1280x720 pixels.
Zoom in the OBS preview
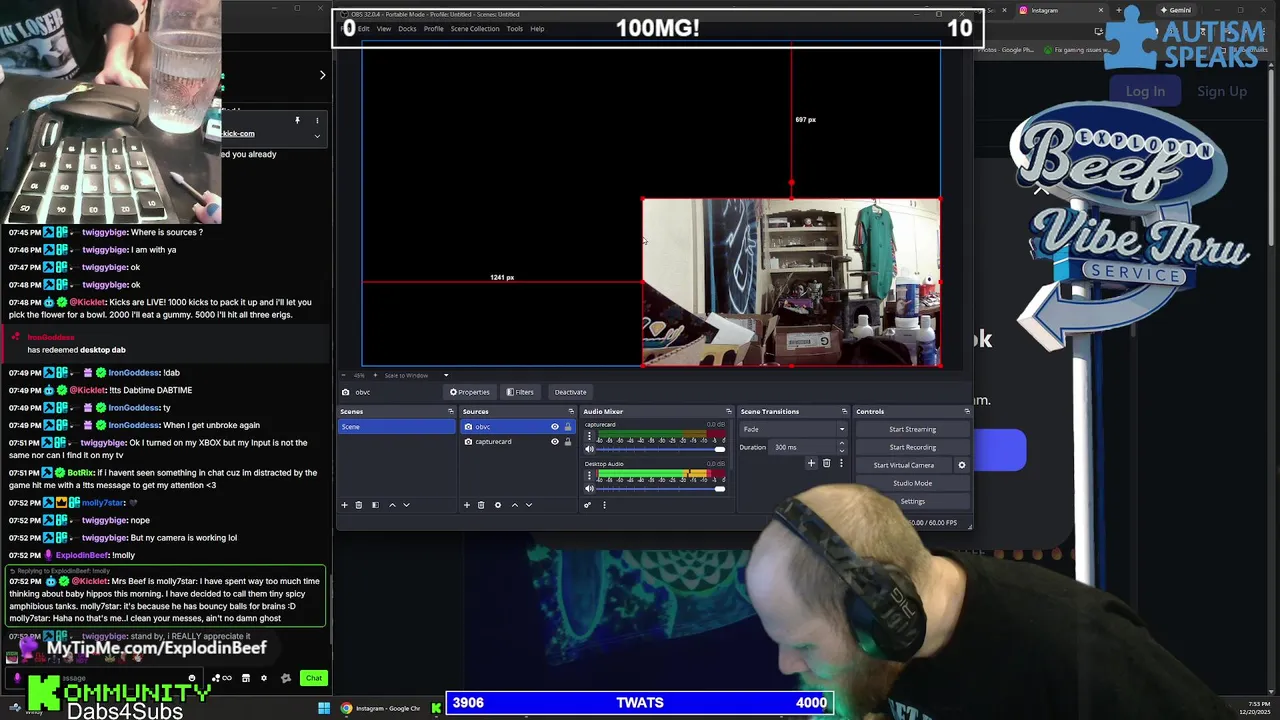click(x=375, y=375)
